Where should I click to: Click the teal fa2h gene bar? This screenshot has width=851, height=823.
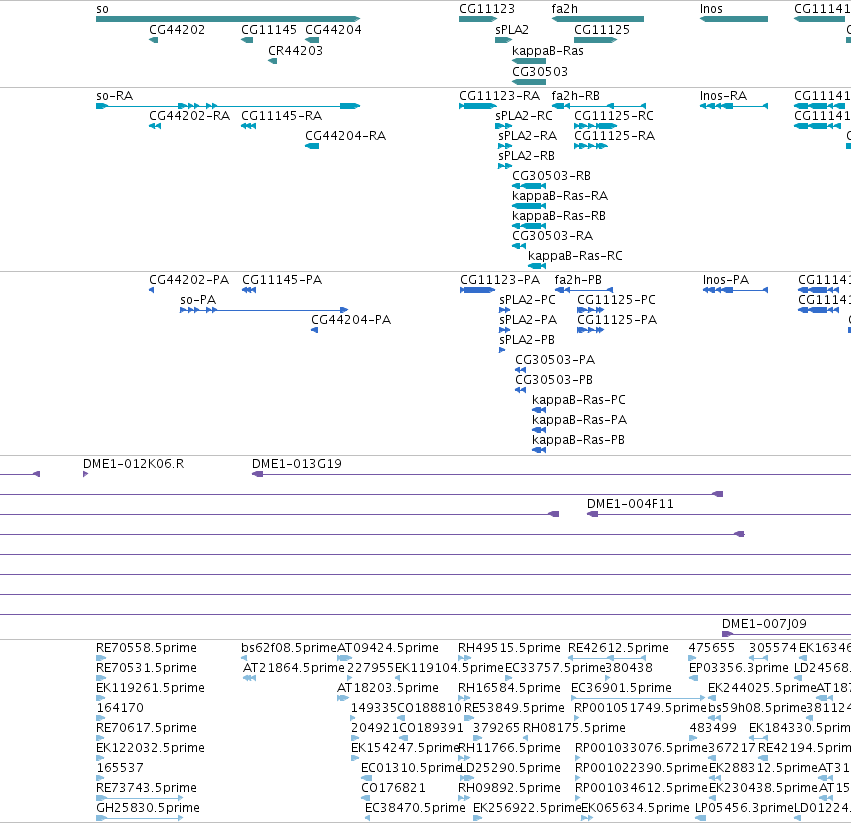[598, 19]
